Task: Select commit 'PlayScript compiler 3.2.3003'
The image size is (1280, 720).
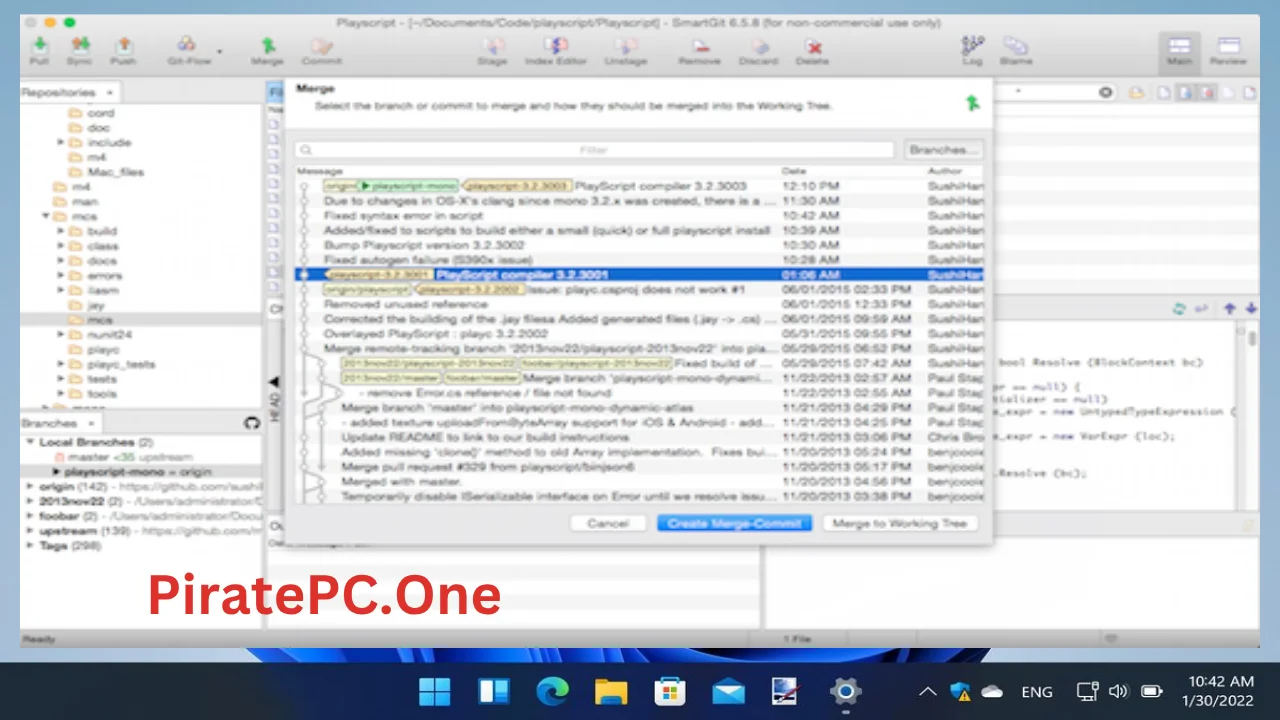Action: coord(639,186)
